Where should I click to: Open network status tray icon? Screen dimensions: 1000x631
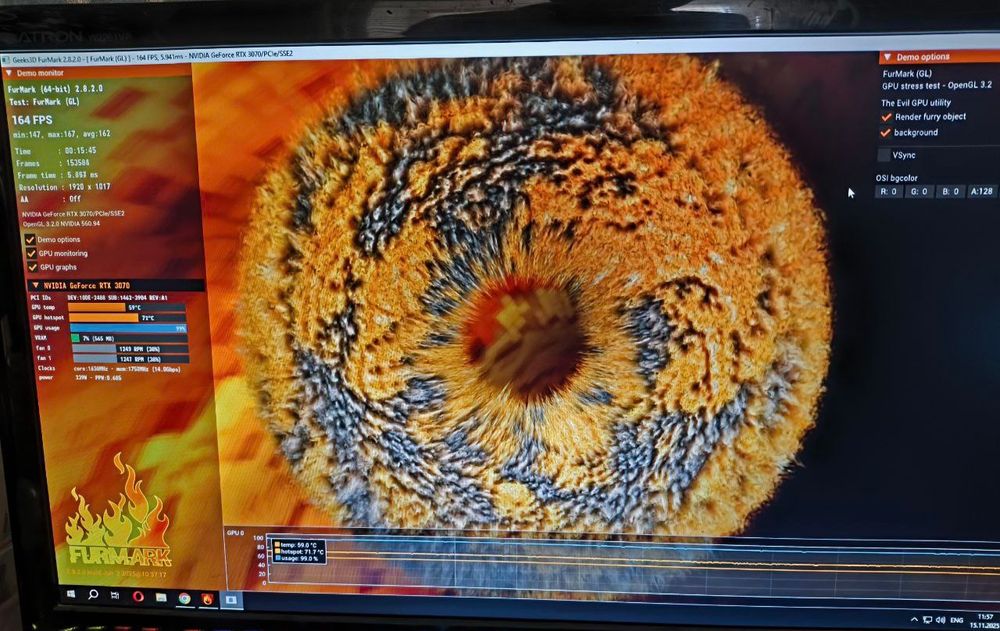point(927,620)
